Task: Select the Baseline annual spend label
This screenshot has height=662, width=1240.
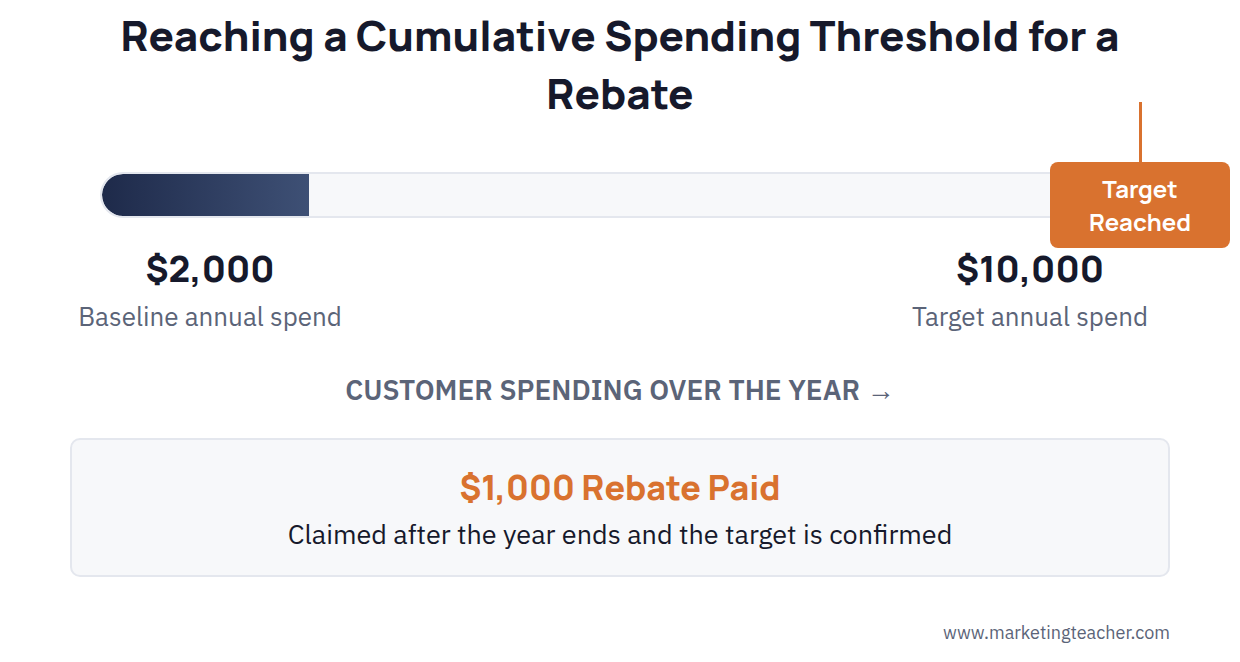Action: [210, 317]
